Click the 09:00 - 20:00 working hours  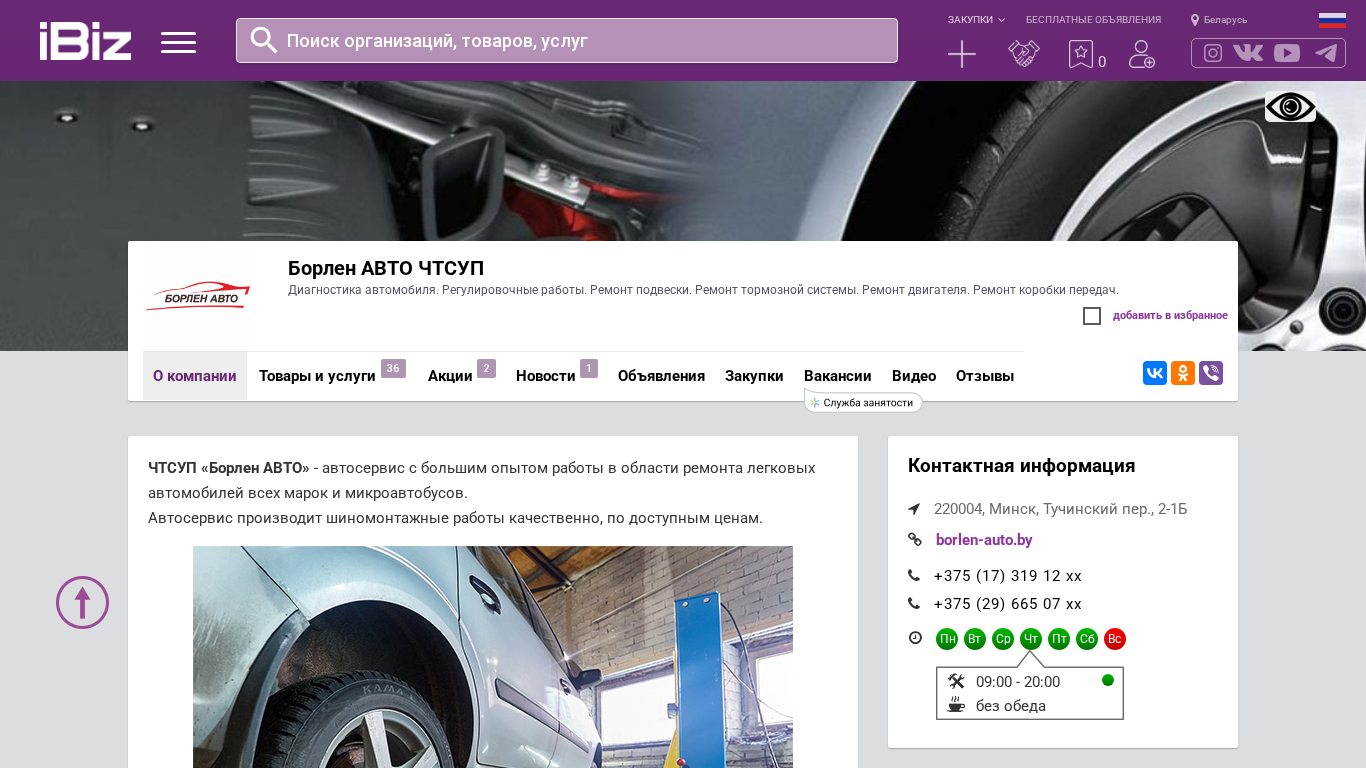tap(1018, 682)
